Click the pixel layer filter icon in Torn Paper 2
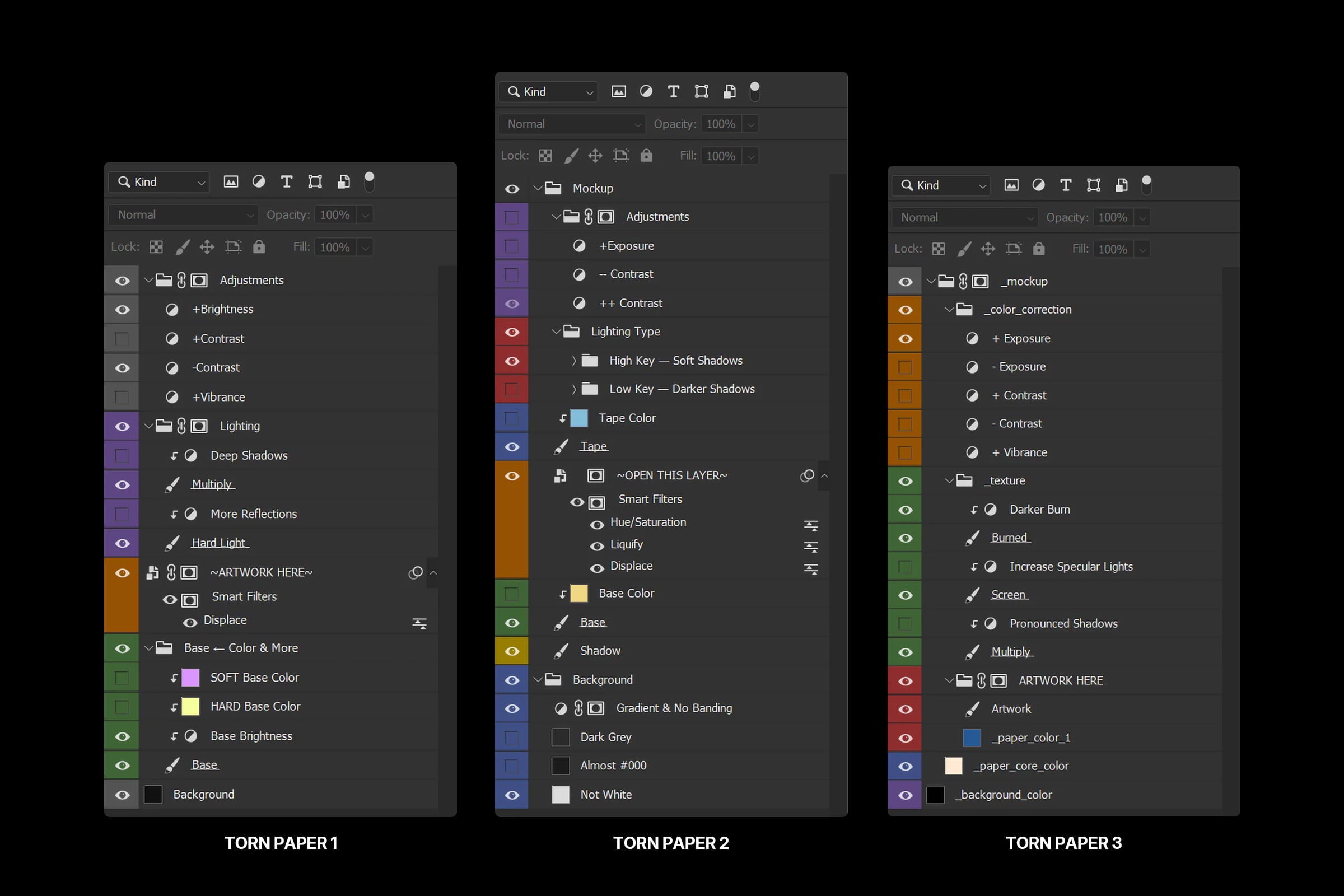The height and width of the screenshot is (896, 1344). tap(618, 91)
